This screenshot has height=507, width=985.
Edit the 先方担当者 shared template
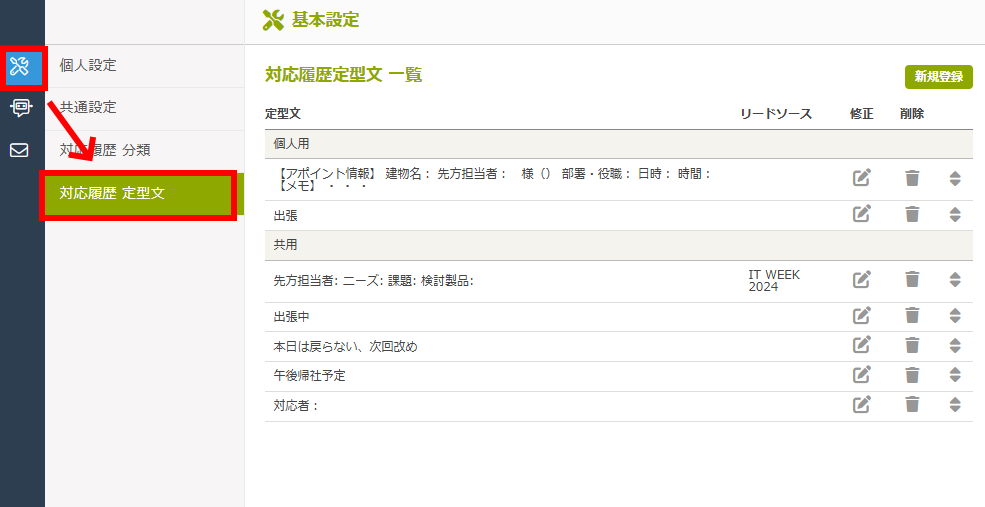pos(861,280)
